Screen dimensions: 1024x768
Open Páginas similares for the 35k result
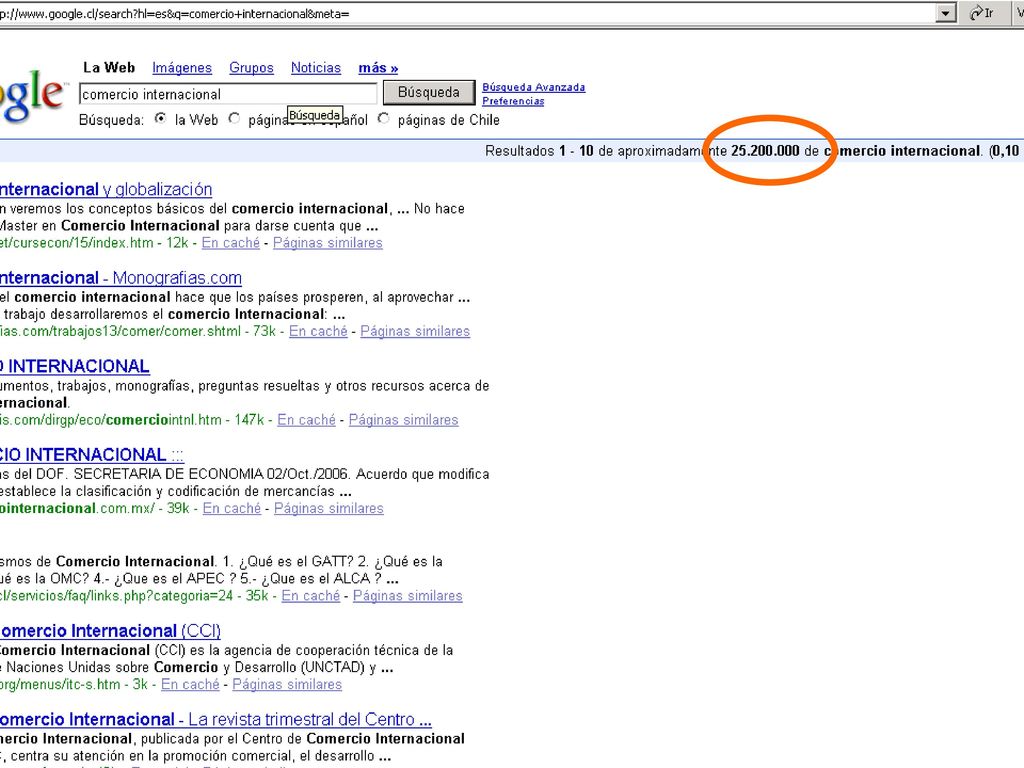[x=408, y=596]
